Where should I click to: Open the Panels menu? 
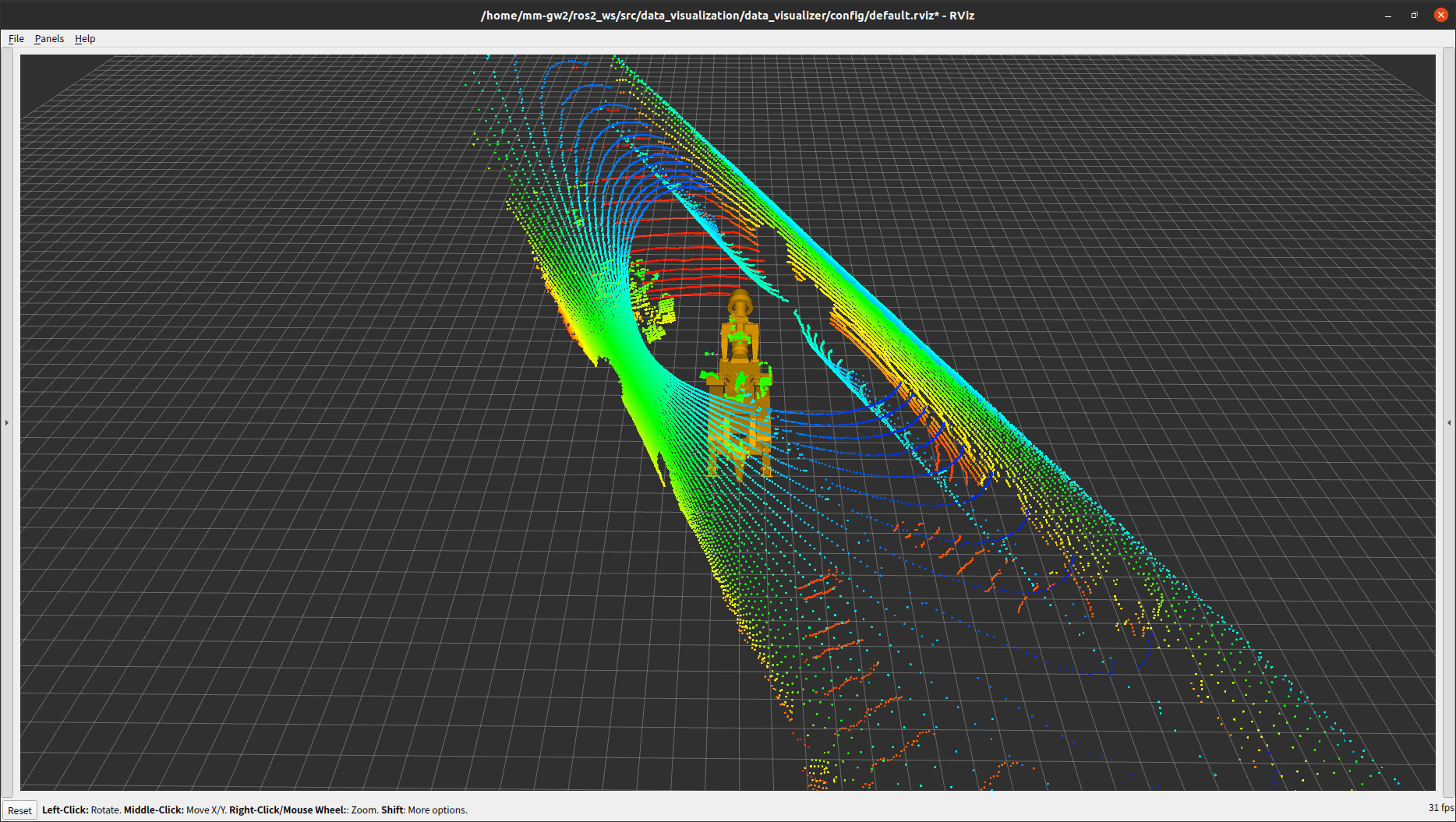(49, 39)
